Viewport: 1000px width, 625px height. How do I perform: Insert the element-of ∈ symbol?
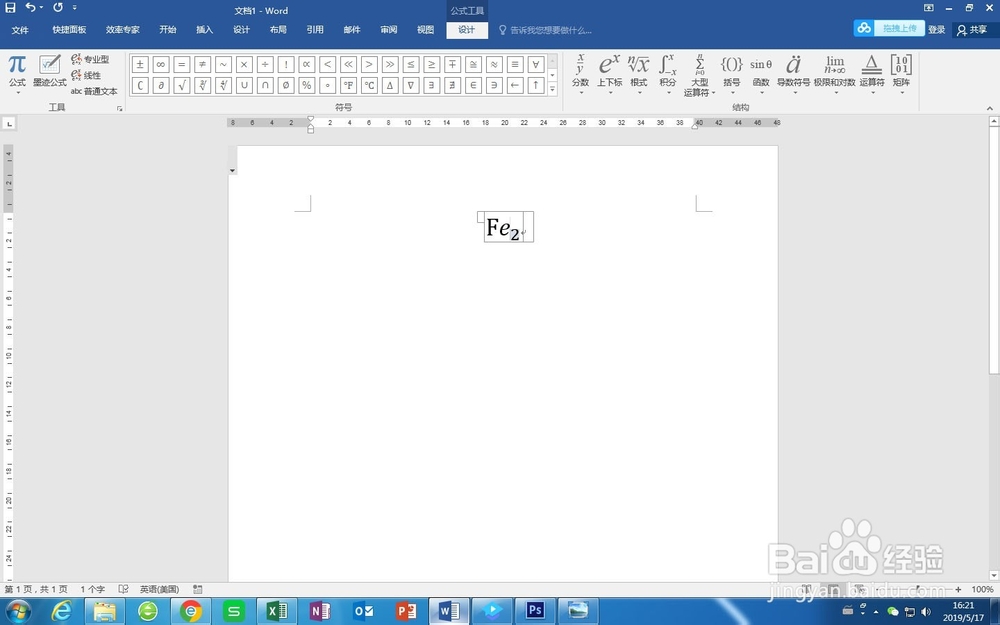coord(473,85)
